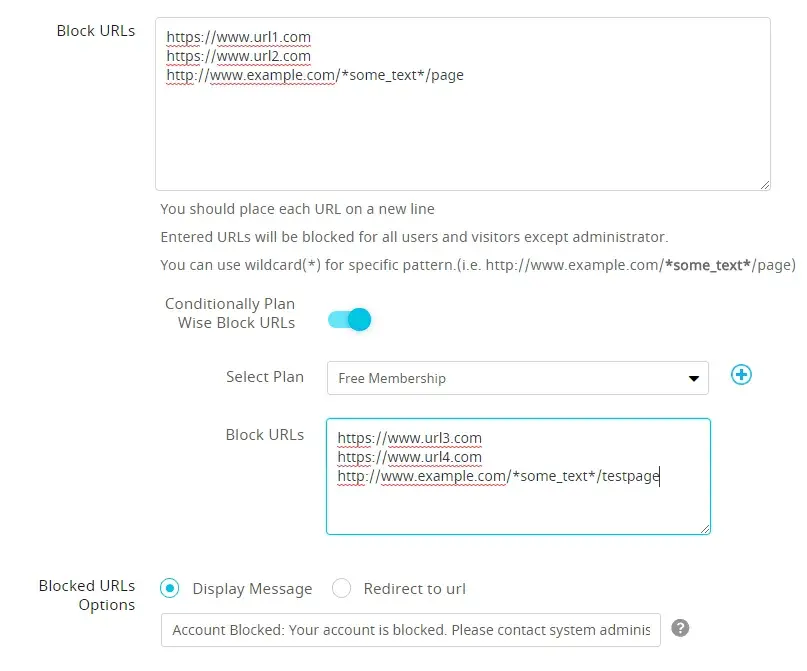Toggle the Conditionally Plan Wise Block URLs switch
Screen dimensions: 807x671
pos(350,320)
